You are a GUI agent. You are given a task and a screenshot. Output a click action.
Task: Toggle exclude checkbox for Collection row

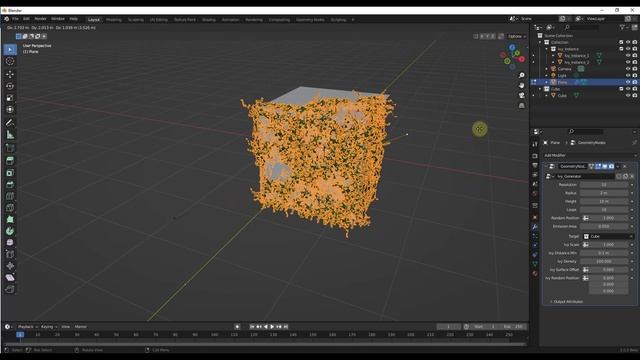click(621, 42)
